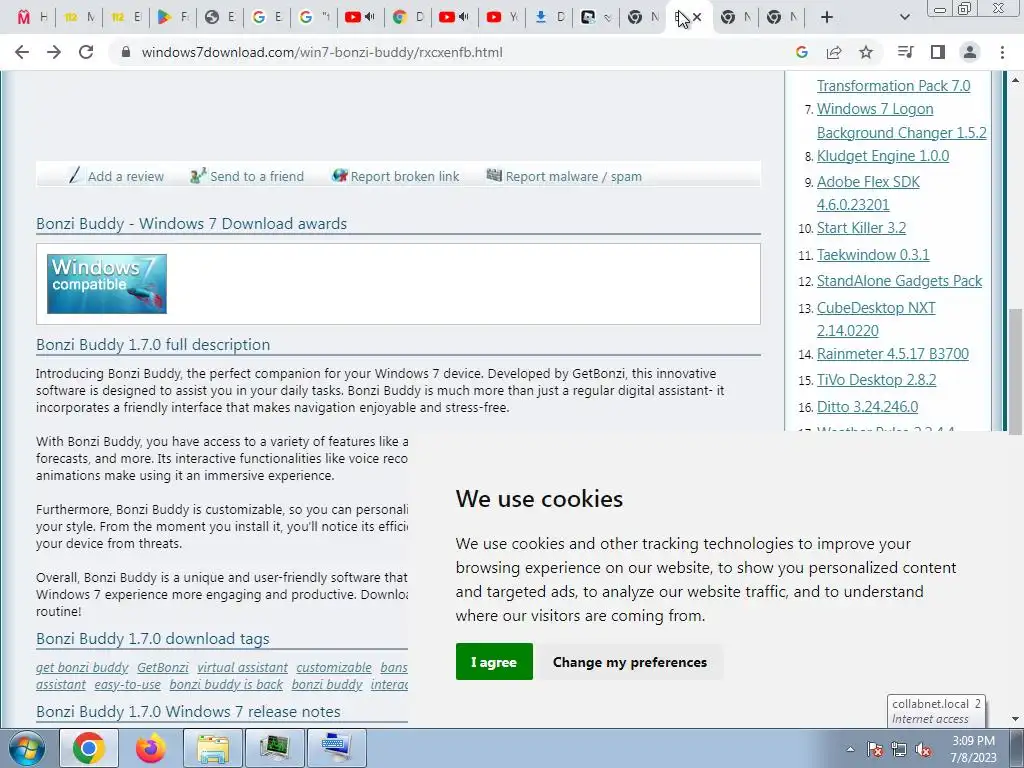Open Windows Explorer from taskbar
Image resolution: width=1024 pixels, height=768 pixels.
pyautogui.click(x=213, y=748)
